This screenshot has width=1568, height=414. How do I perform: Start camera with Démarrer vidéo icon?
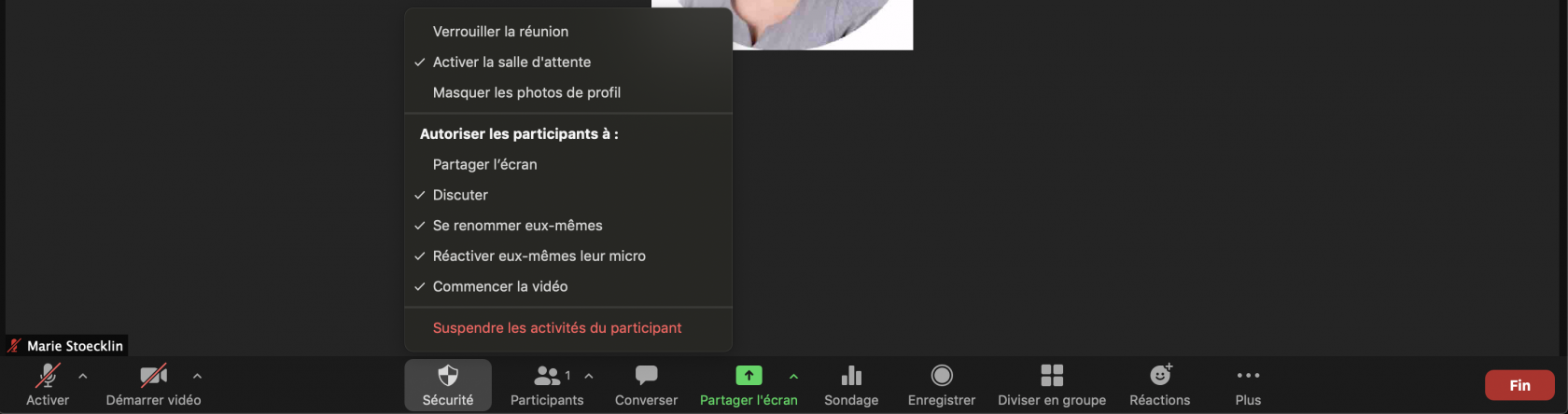154,376
